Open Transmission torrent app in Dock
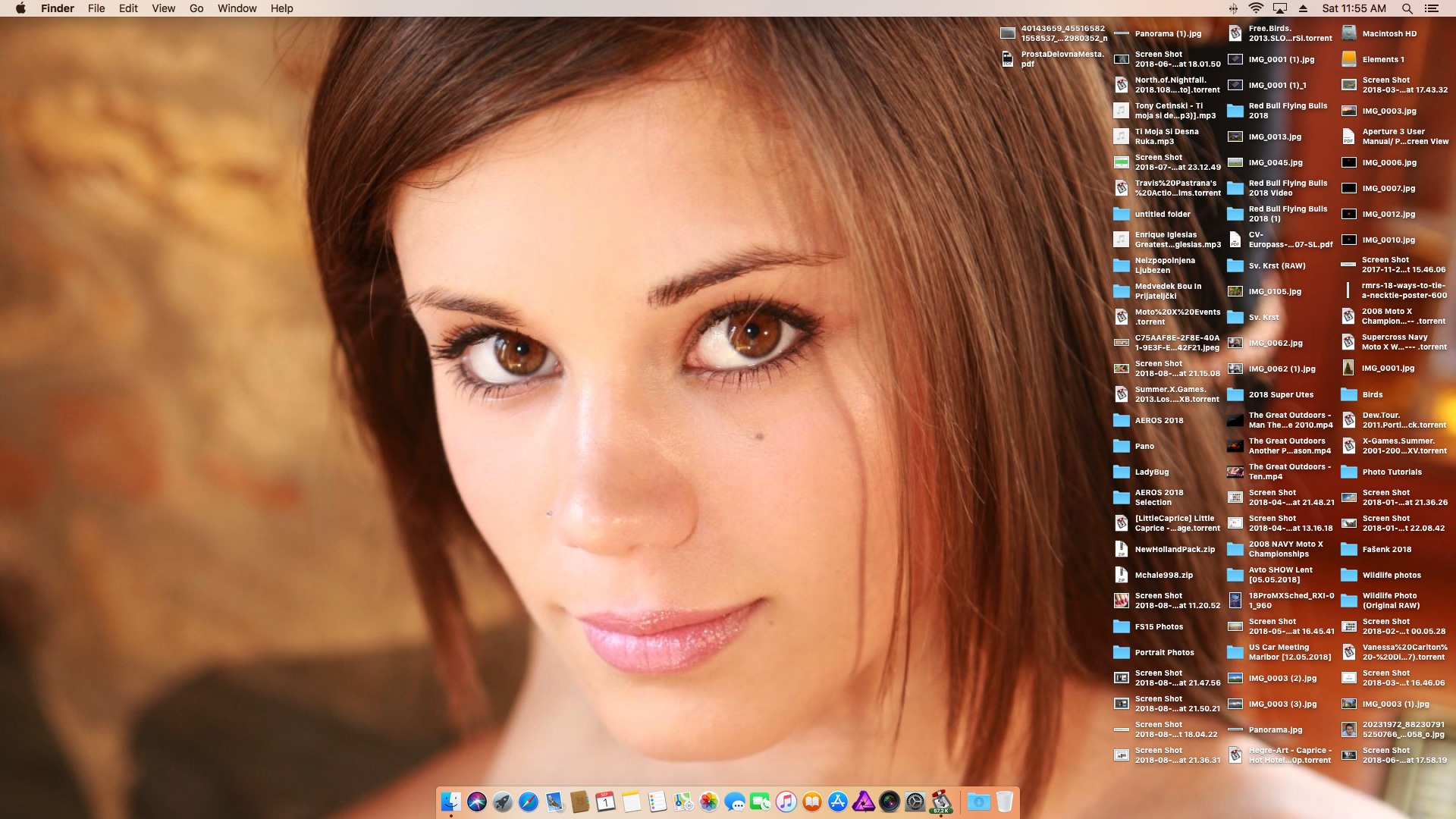Viewport: 1456px width, 819px height. (x=941, y=802)
